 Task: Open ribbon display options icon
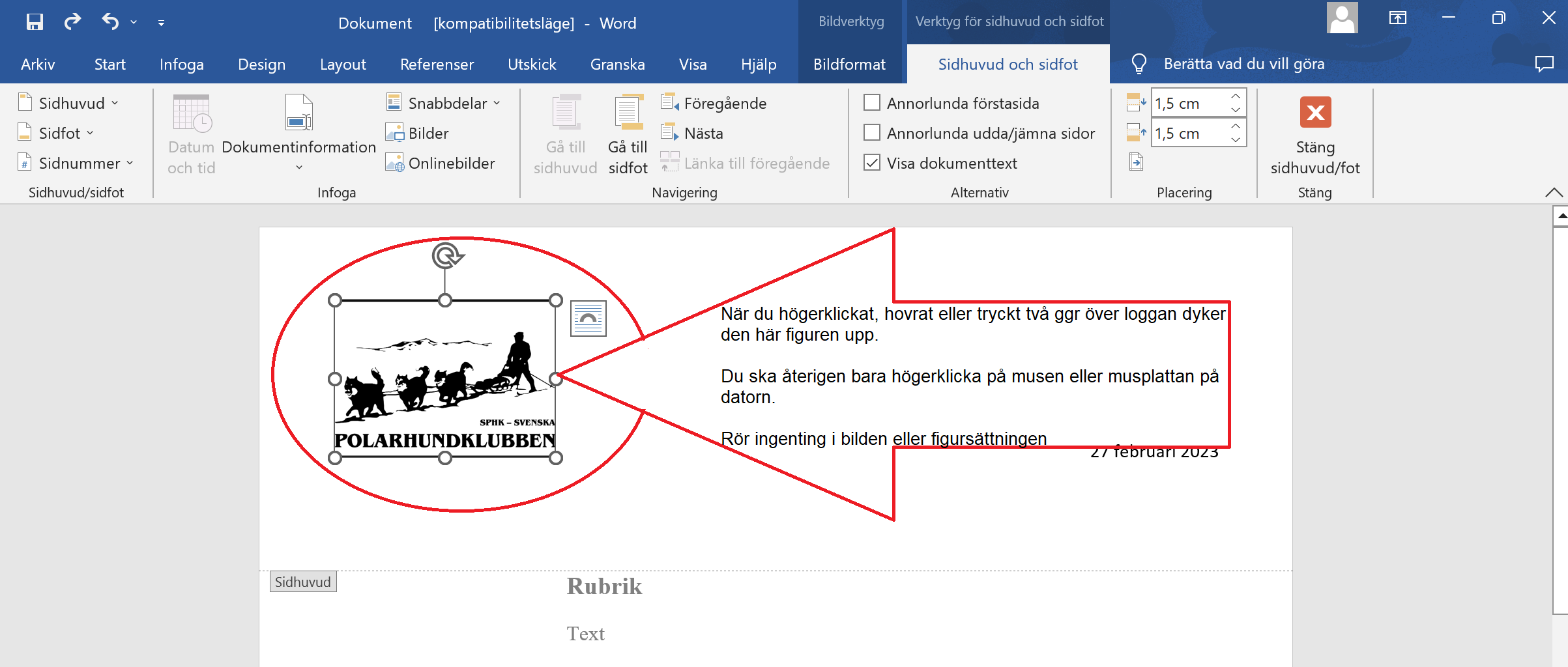click(1397, 18)
